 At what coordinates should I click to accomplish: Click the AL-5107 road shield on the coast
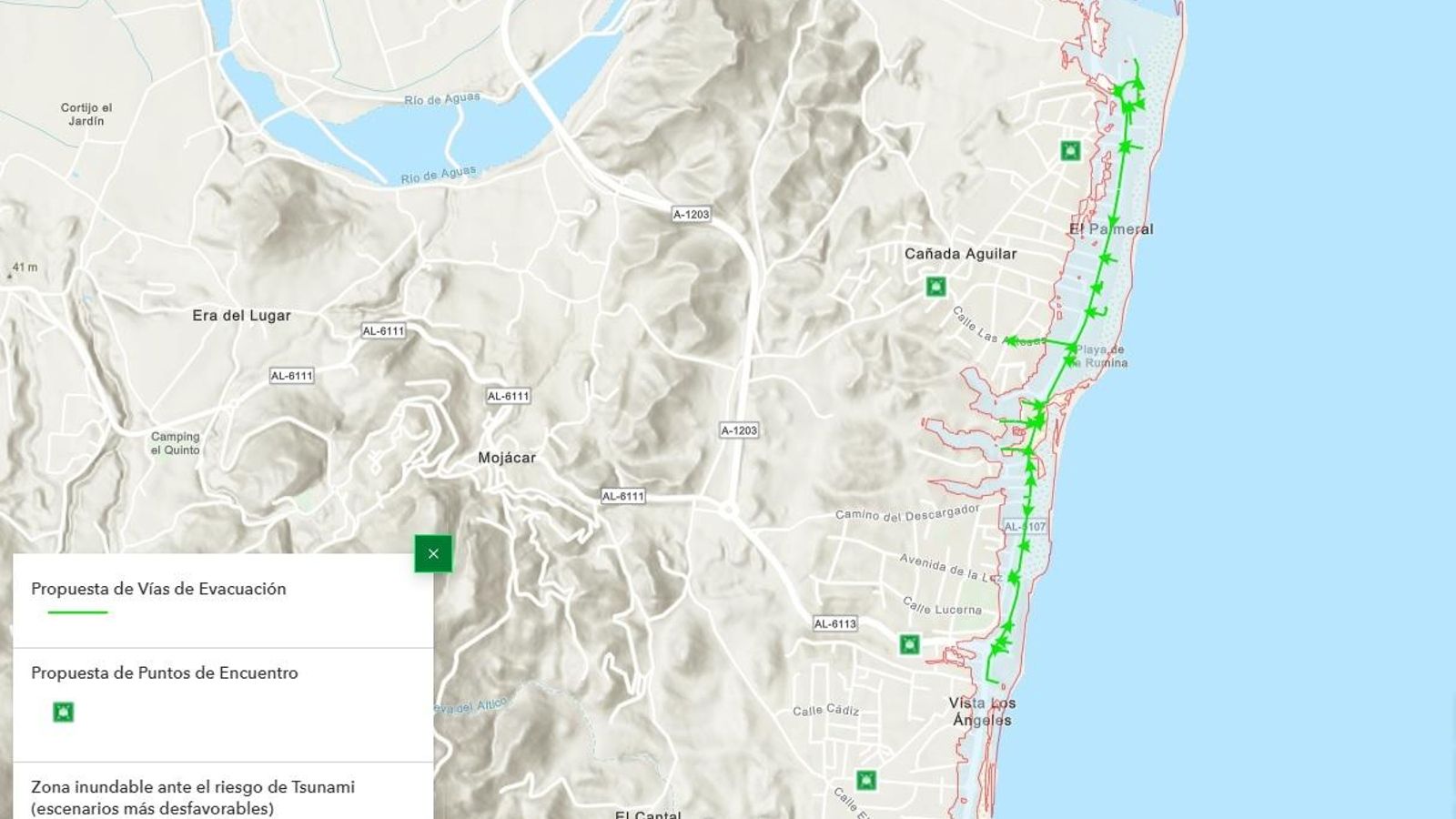coord(1025,527)
